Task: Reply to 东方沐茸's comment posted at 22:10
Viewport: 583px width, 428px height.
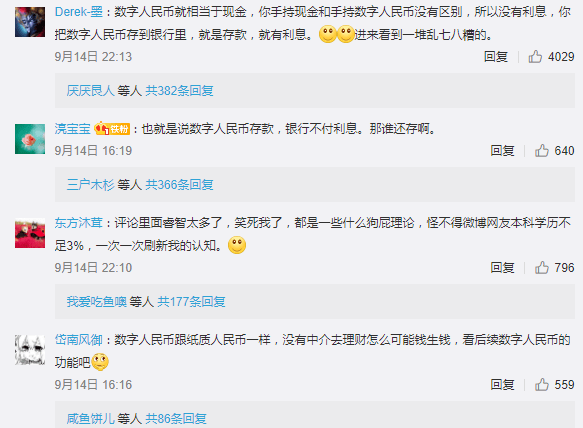Action: pos(502,268)
